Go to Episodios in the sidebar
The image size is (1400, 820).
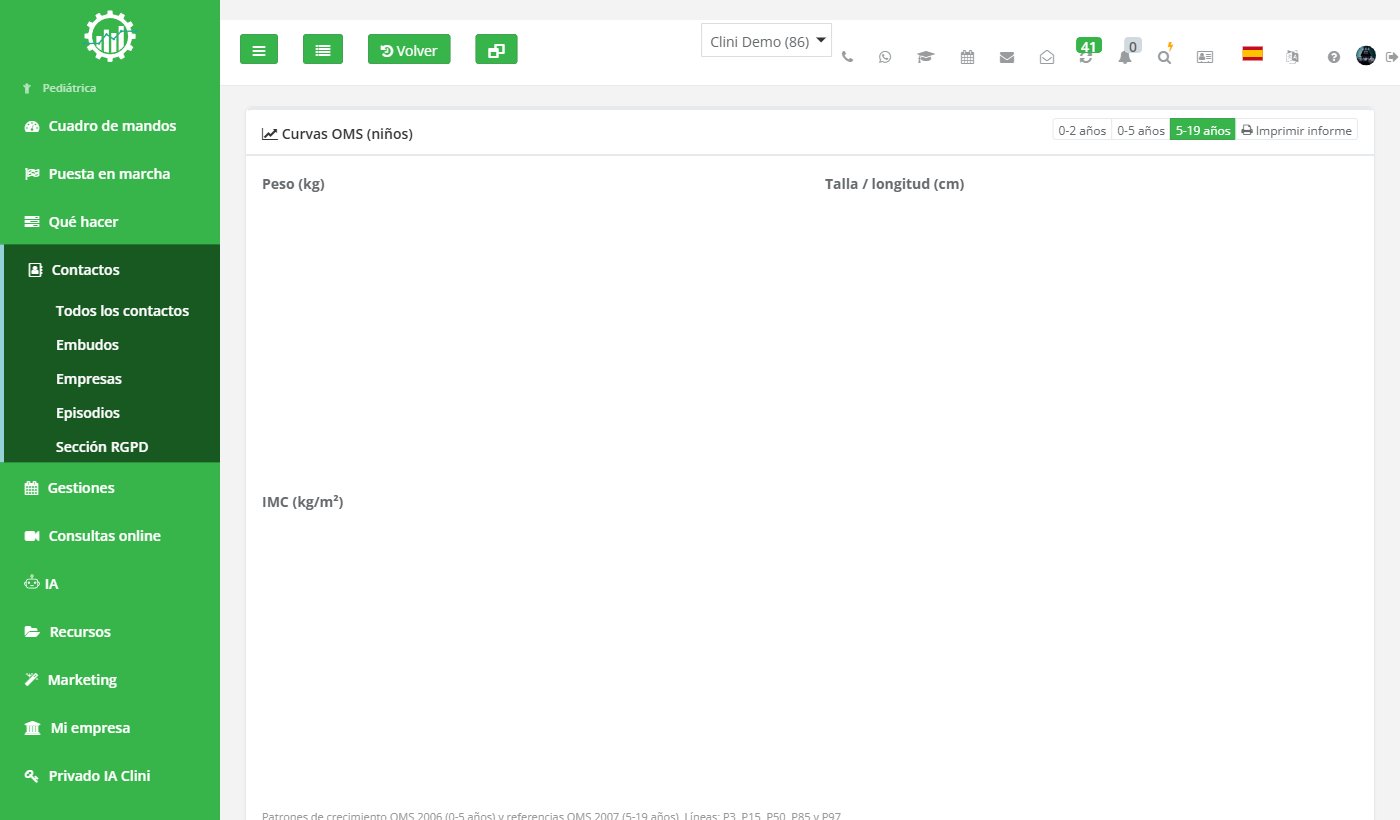pyautogui.click(x=88, y=413)
